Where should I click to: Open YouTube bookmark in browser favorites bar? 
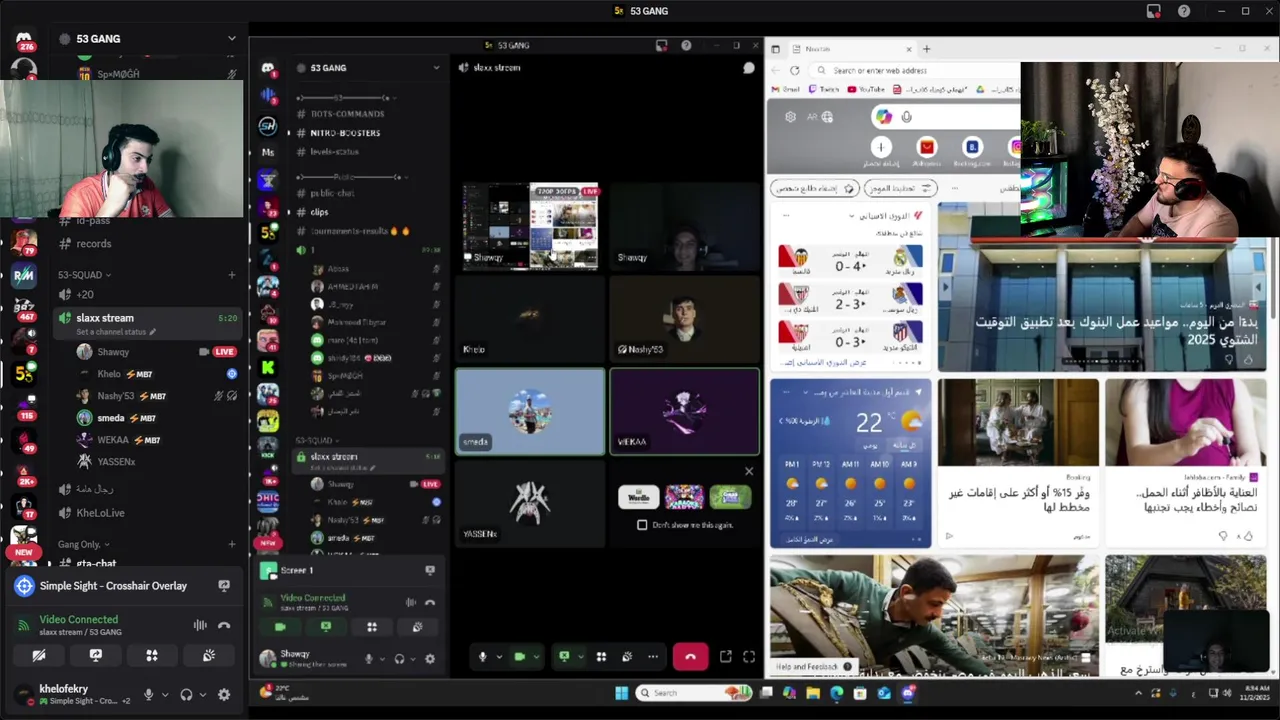[x=866, y=90]
